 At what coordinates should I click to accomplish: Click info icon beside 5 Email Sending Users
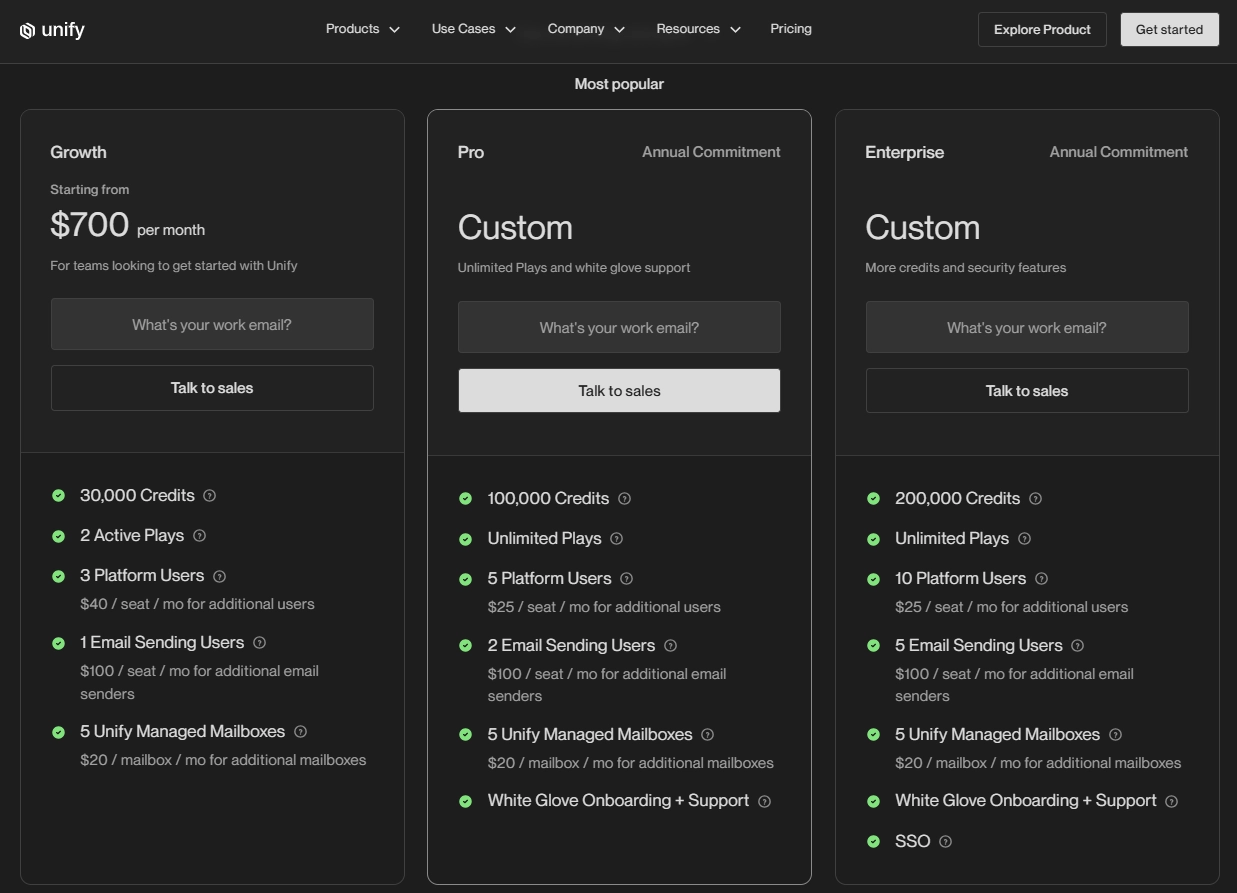coord(1077,646)
